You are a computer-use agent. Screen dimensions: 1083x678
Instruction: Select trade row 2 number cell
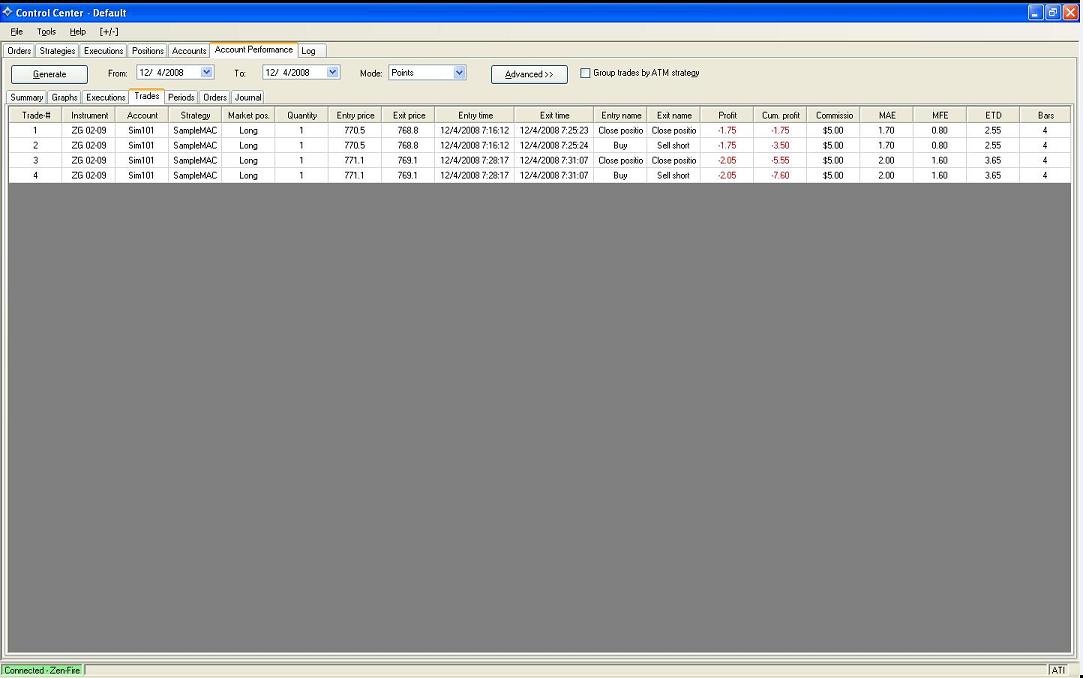pyautogui.click(x=35, y=146)
